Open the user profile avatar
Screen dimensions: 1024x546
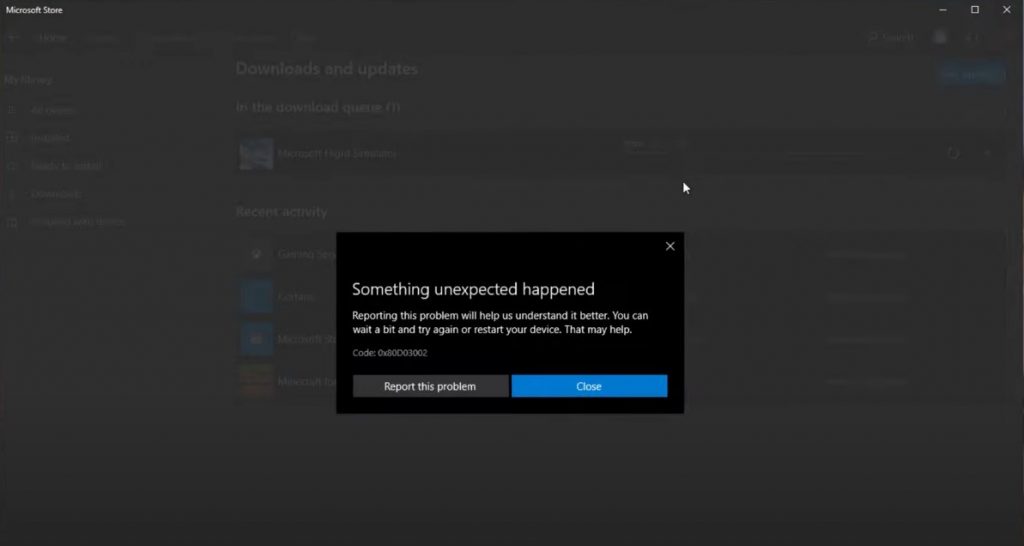pyautogui.click(x=940, y=37)
